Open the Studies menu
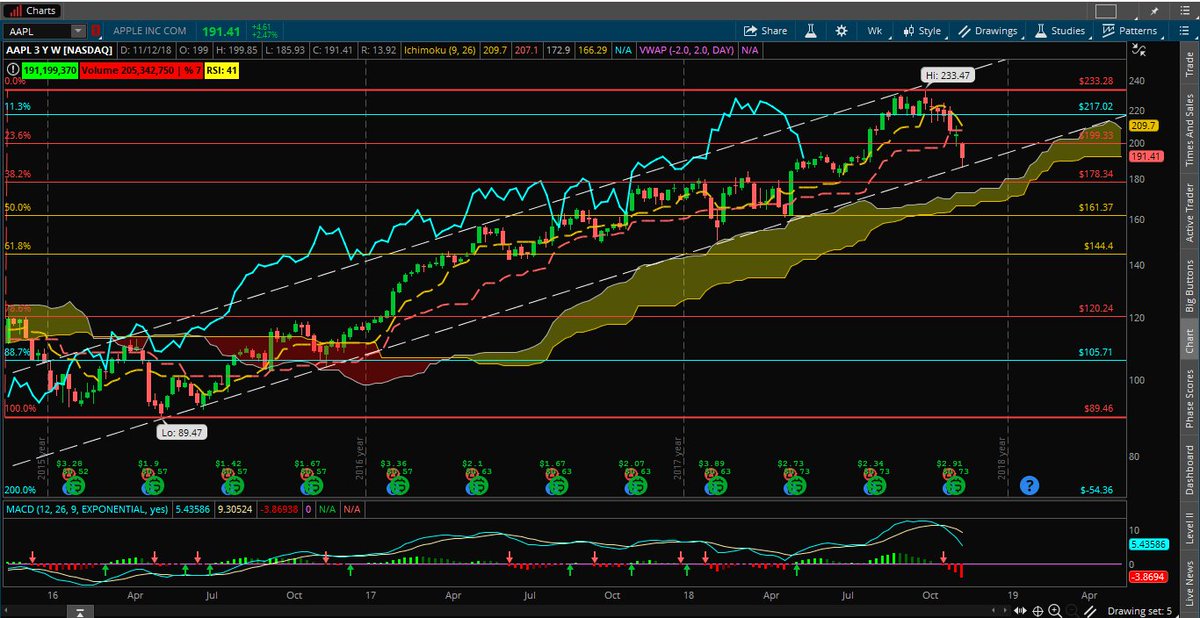The width and height of the screenshot is (1200, 618). pos(1058,31)
